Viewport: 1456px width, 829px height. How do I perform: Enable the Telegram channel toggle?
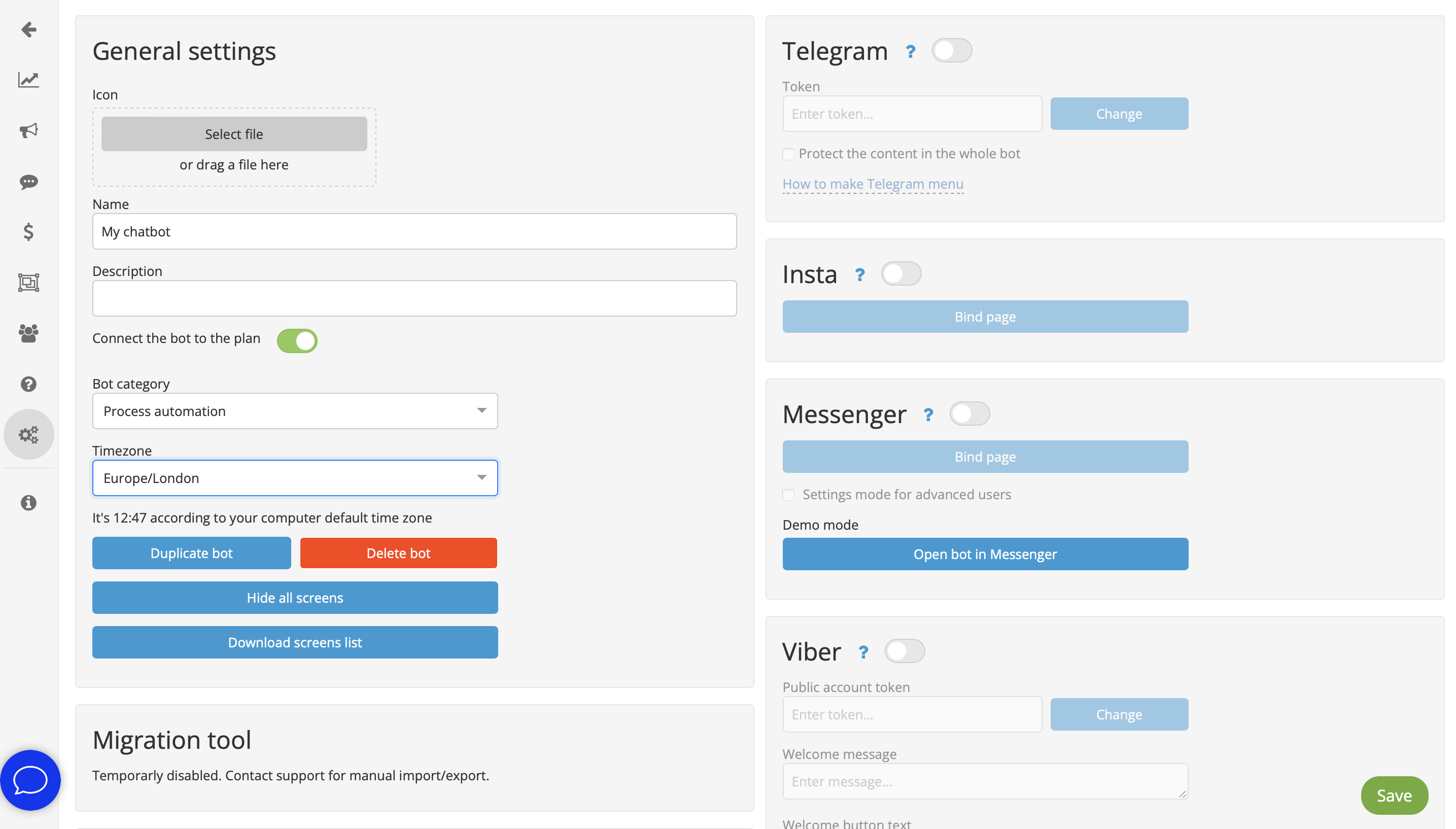click(x=951, y=51)
